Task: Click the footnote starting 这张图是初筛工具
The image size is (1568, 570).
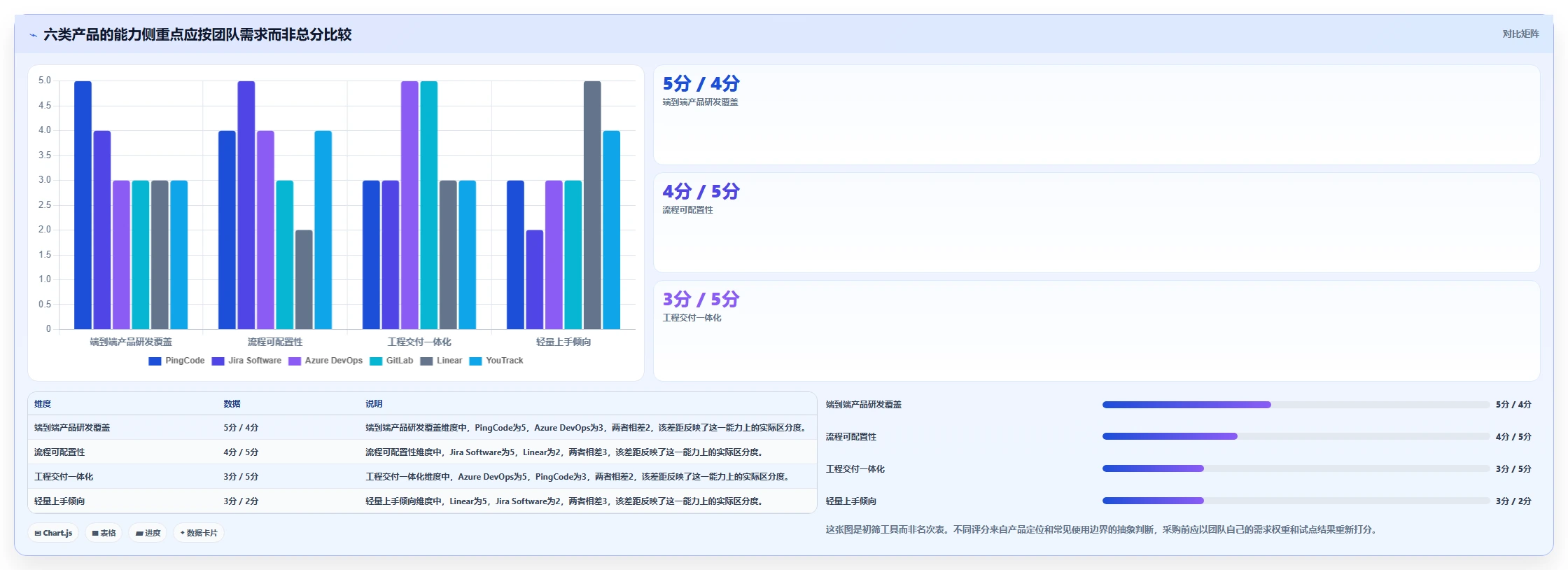Action: (1103, 530)
